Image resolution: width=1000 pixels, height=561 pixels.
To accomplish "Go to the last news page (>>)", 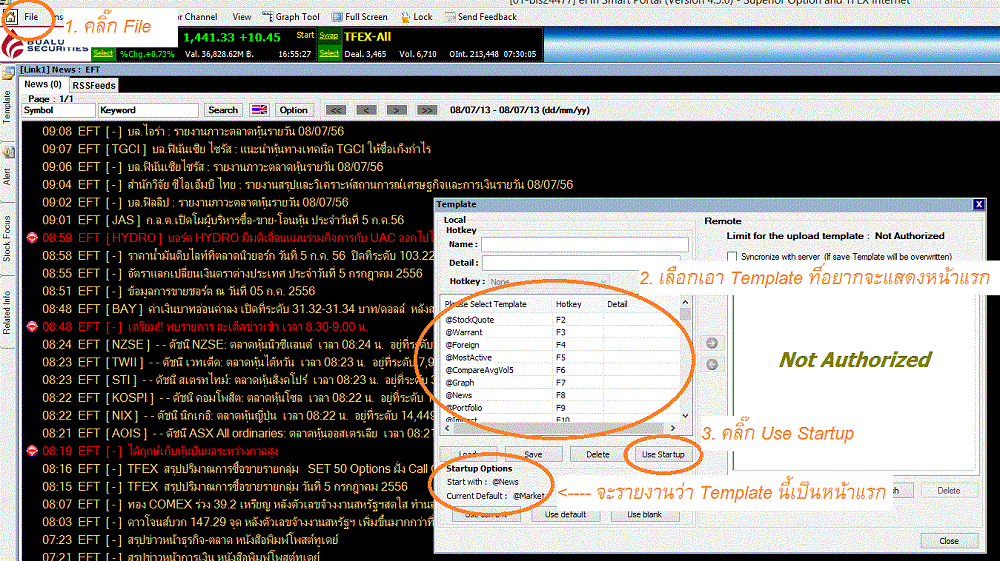I will pyautogui.click(x=427, y=110).
